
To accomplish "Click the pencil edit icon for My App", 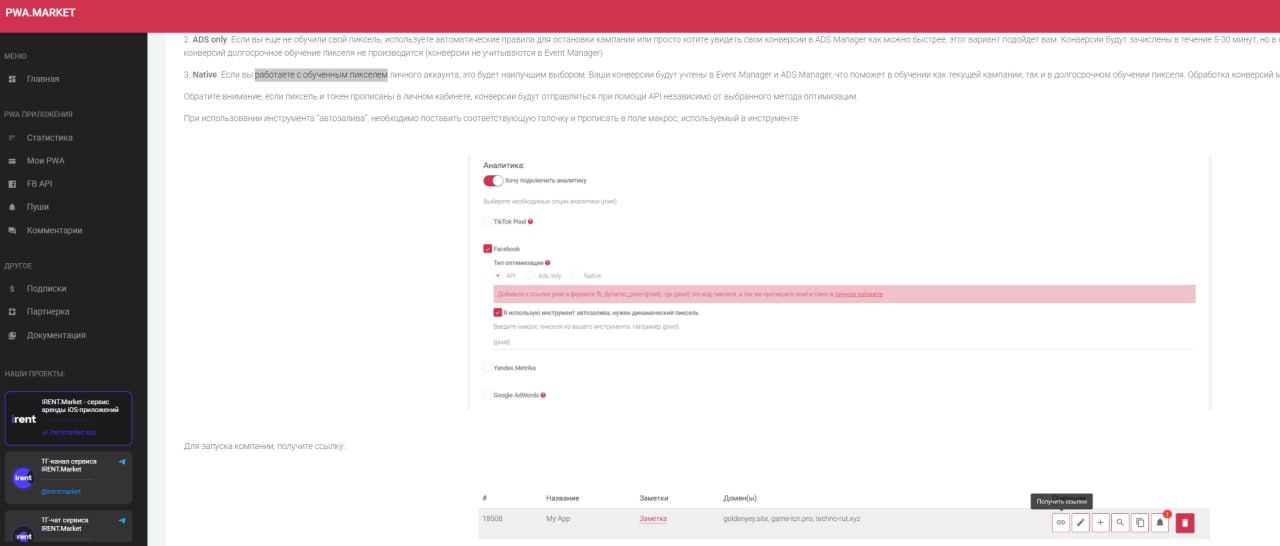I will pos(1081,522).
